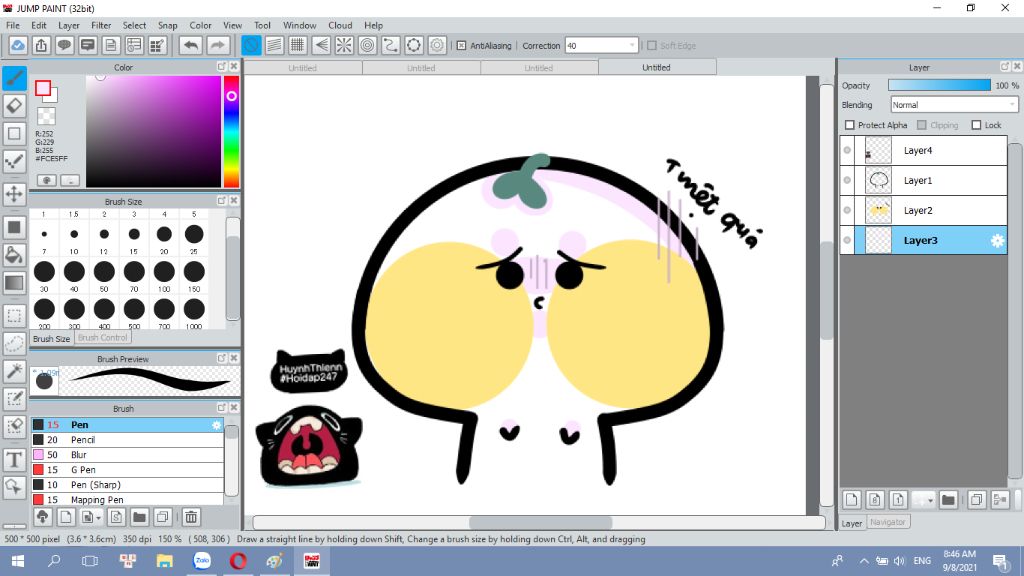Open the Cloud menu
The width and height of the screenshot is (1024, 576).
tap(340, 25)
